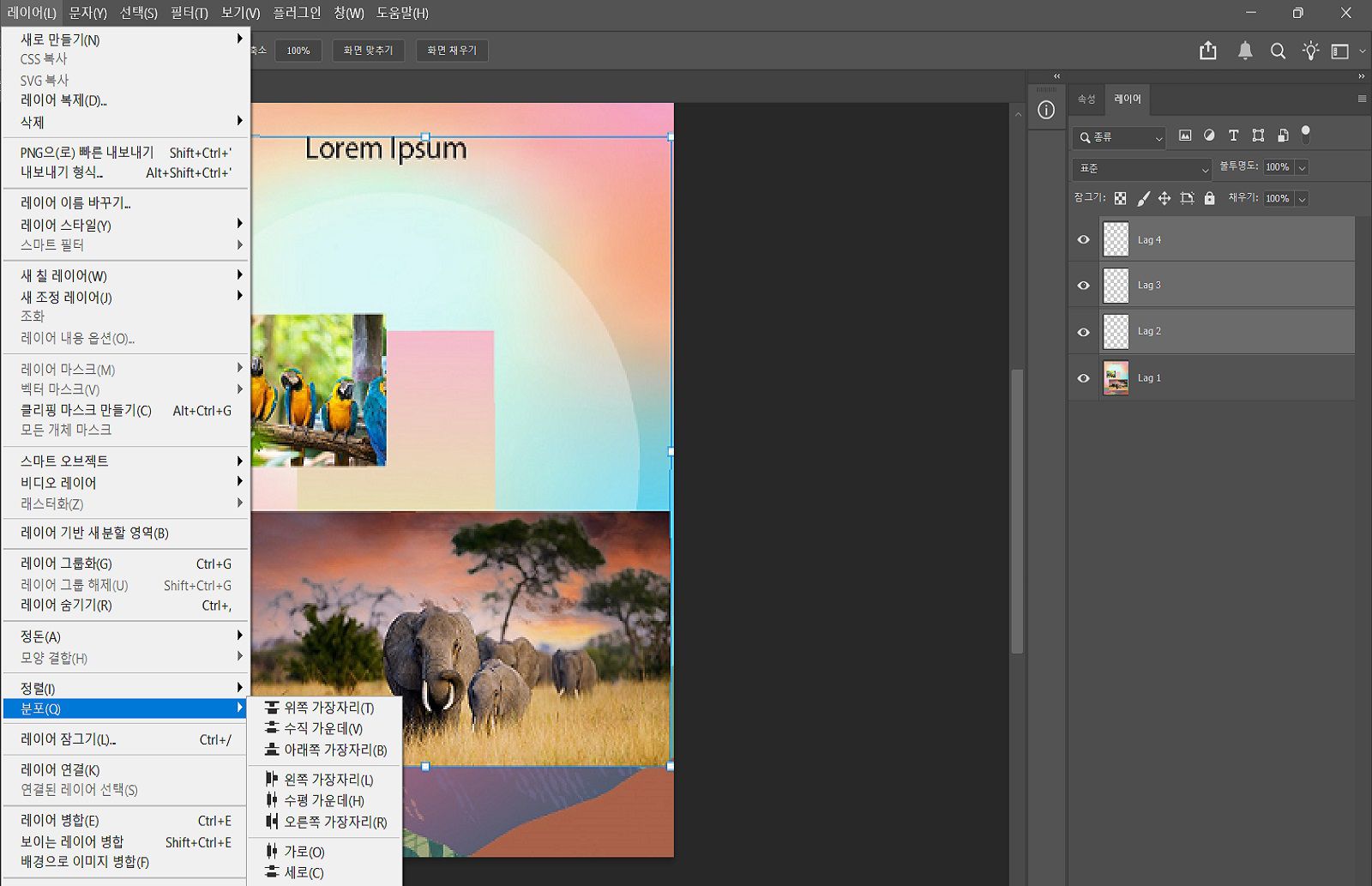1372x886 pixels.
Task: Click the 화면 맞추기 button
Action: tap(368, 51)
